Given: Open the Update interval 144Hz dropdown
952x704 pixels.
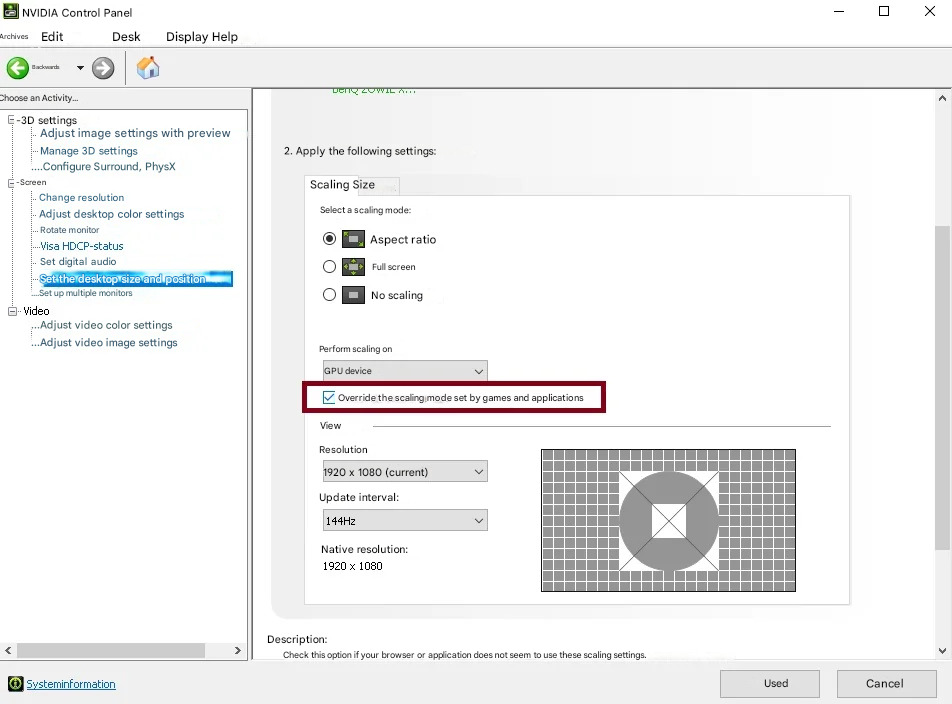Looking at the screenshot, I should tap(403, 521).
